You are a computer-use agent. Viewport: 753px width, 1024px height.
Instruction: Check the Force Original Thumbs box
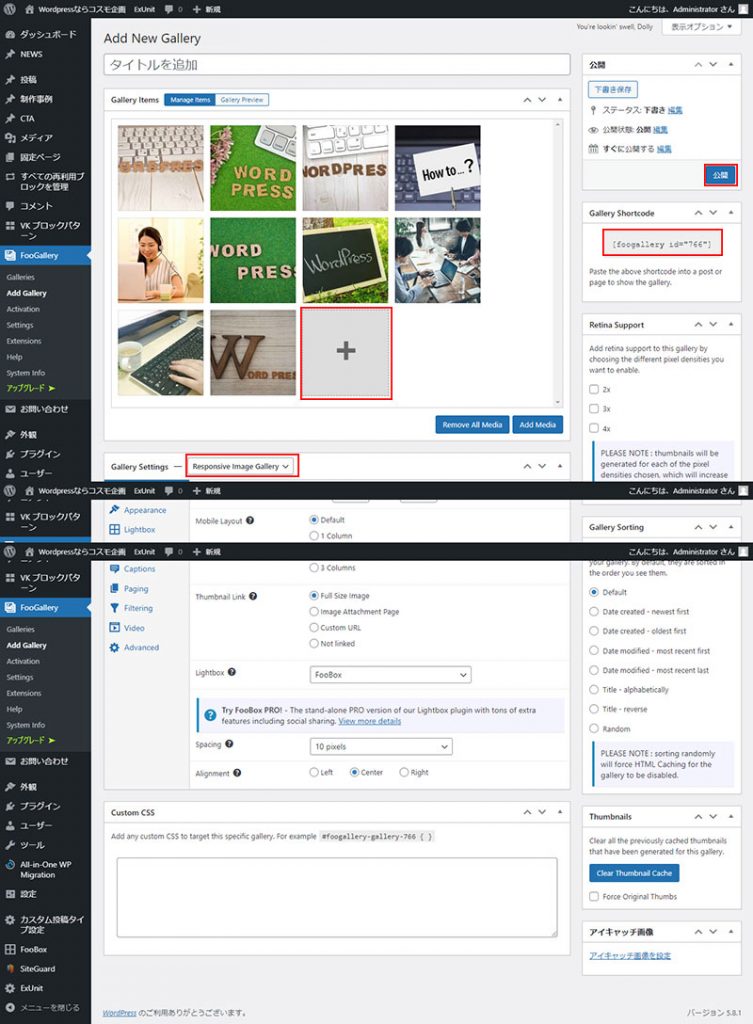[x=594, y=897]
